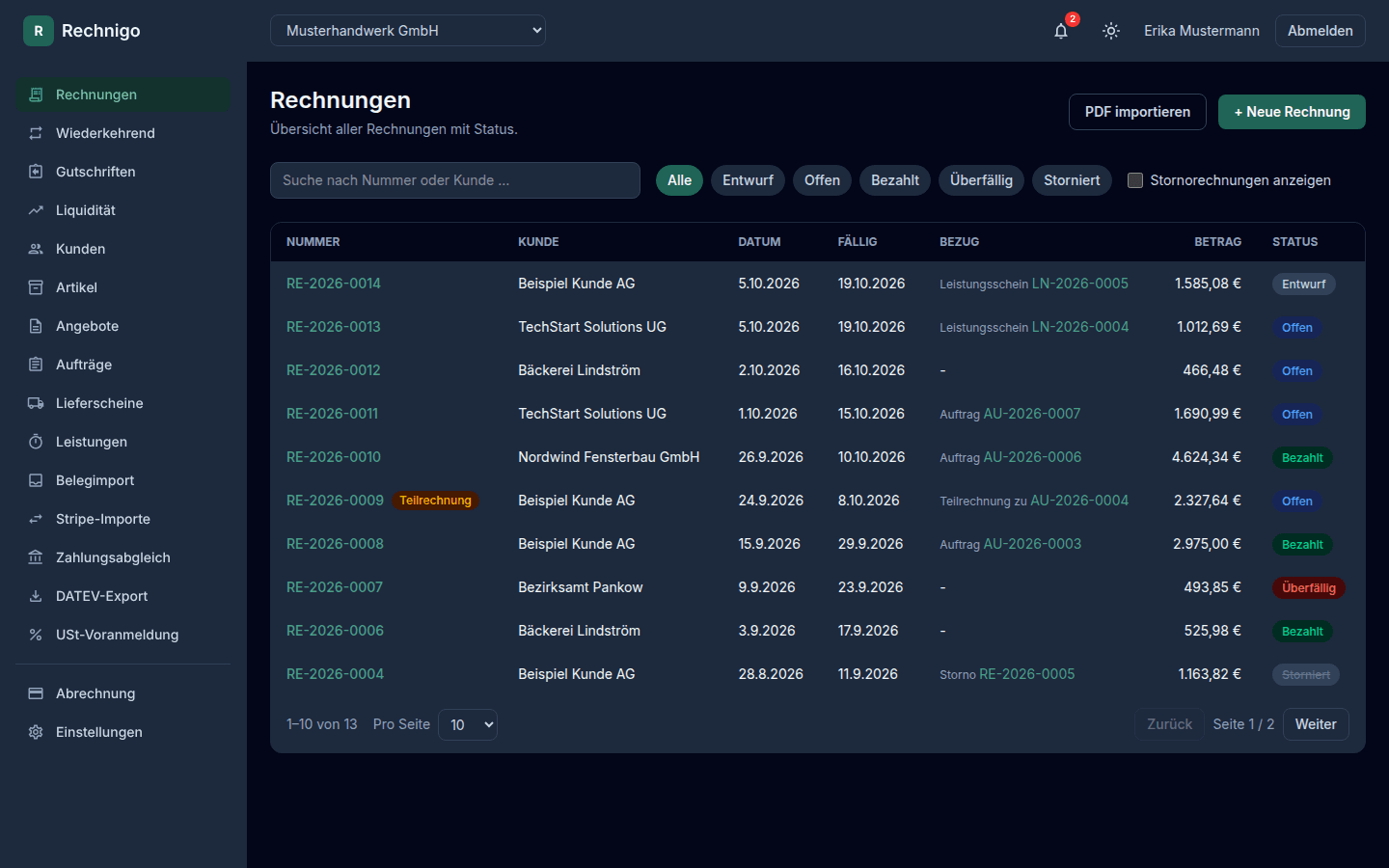Filter invoices by Offen
This screenshot has width=1389, height=868.
(x=822, y=180)
